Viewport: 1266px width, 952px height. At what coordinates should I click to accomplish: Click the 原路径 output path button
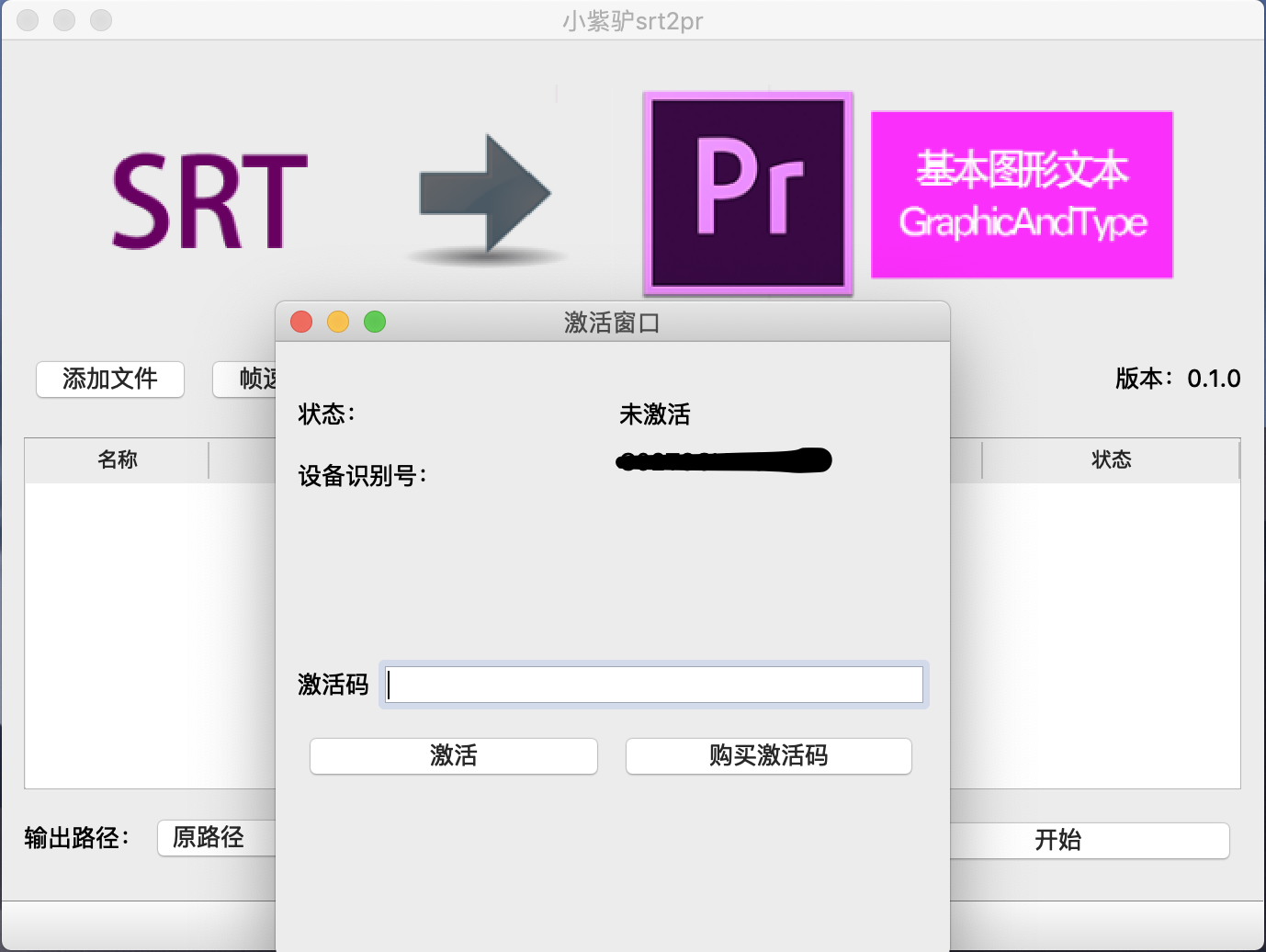pyautogui.click(x=217, y=837)
